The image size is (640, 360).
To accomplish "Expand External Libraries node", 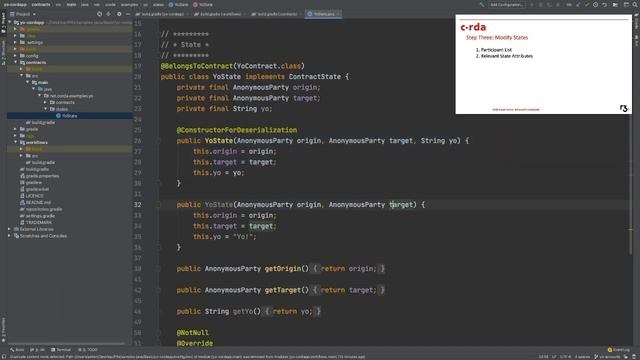I will tap(9, 229).
